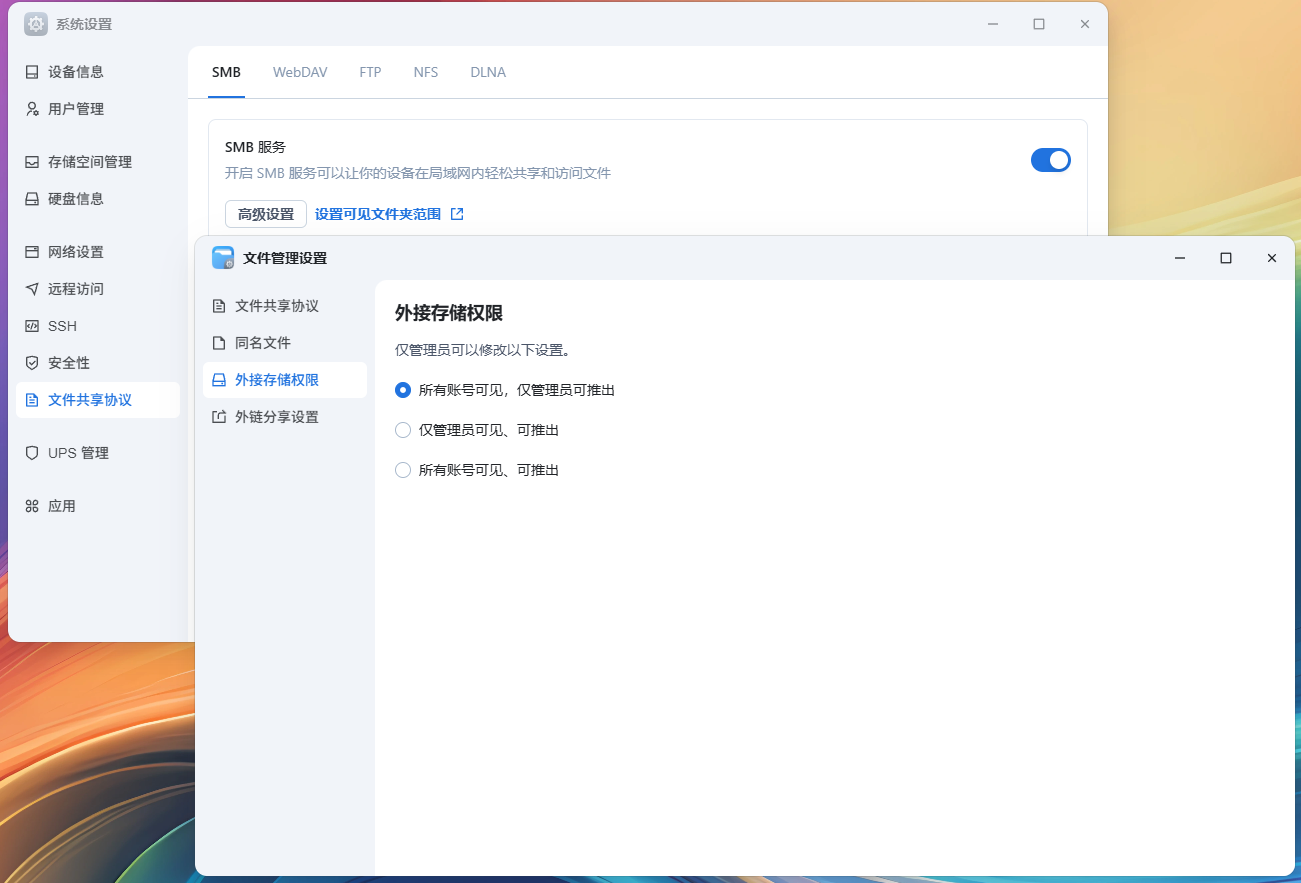This screenshot has height=883, width=1301.
Task: Click the SSH terminal icon
Action: [x=32, y=326]
